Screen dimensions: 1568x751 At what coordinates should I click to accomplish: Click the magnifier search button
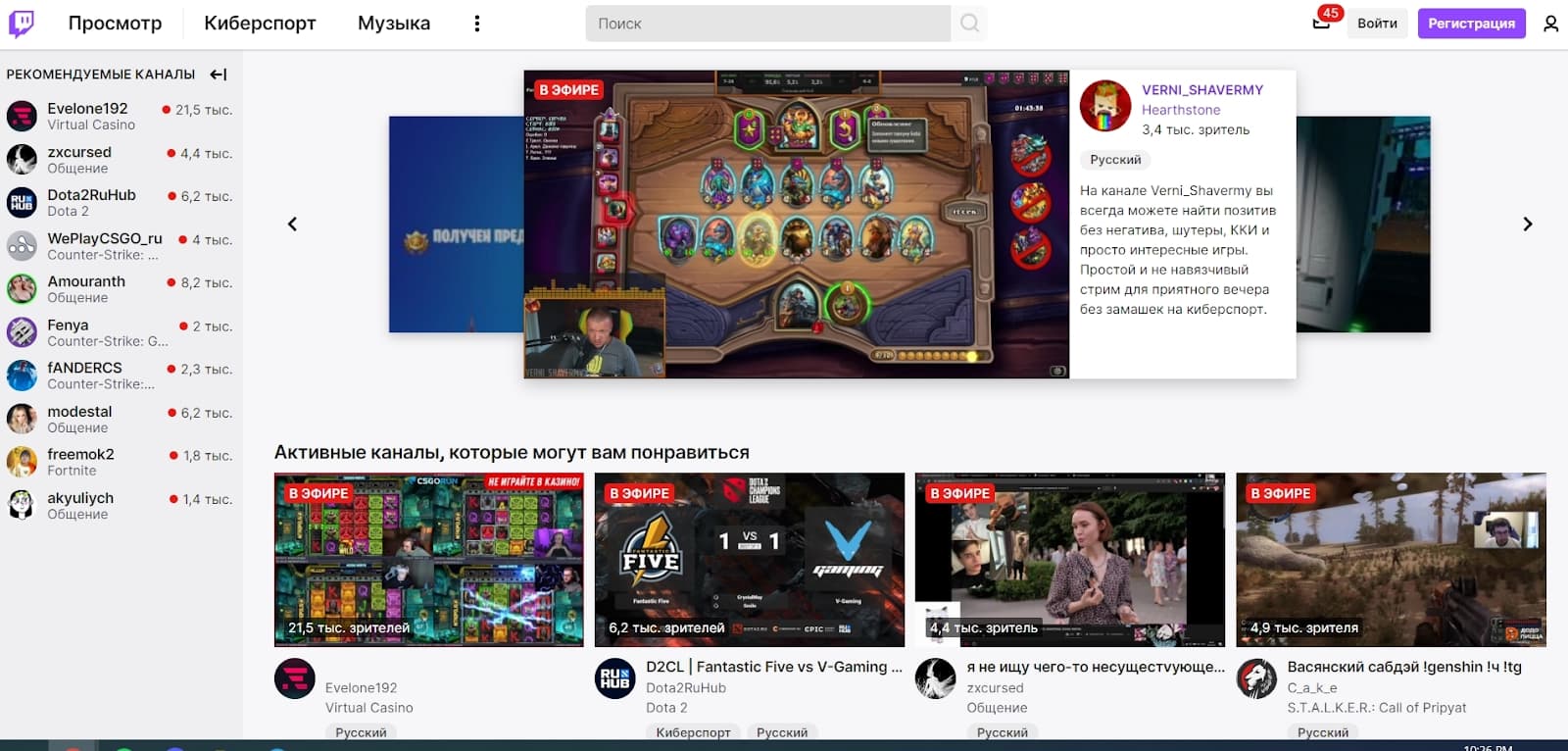[969, 24]
